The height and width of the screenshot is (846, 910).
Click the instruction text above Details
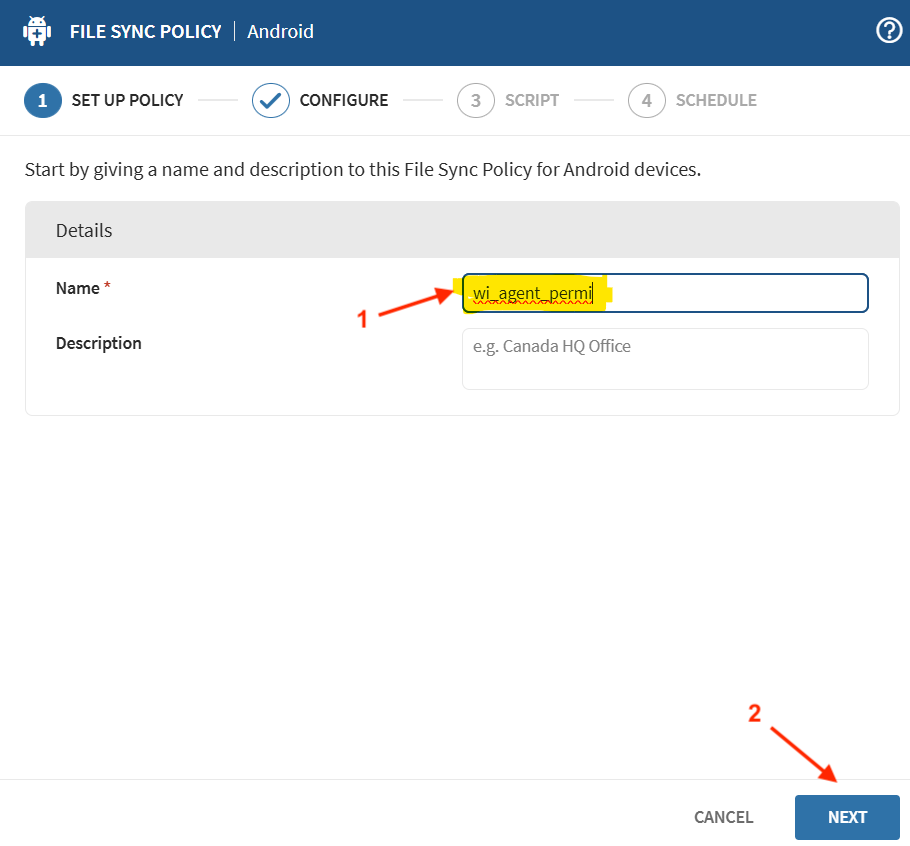tap(362, 169)
